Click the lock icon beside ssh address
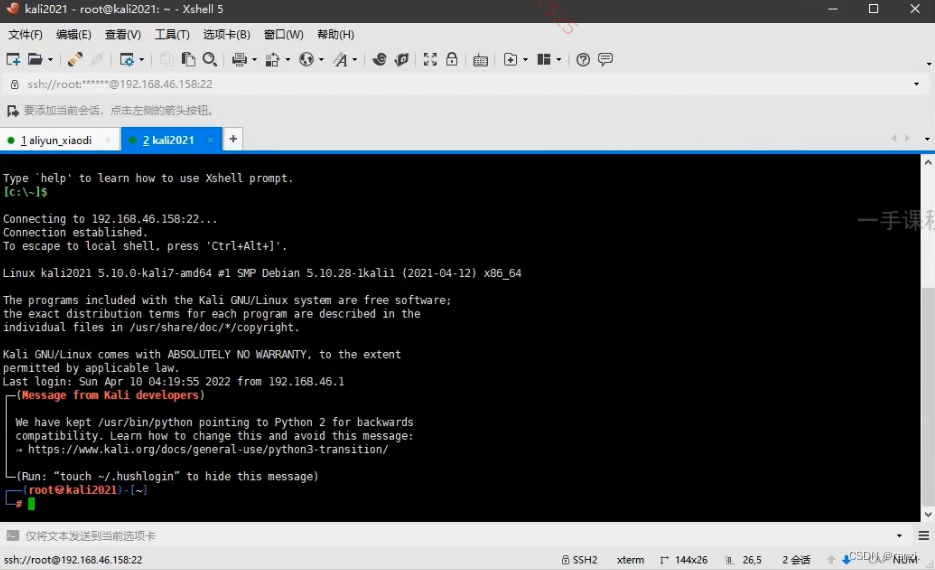This screenshot has height=570, width=935. coord(15,84)
